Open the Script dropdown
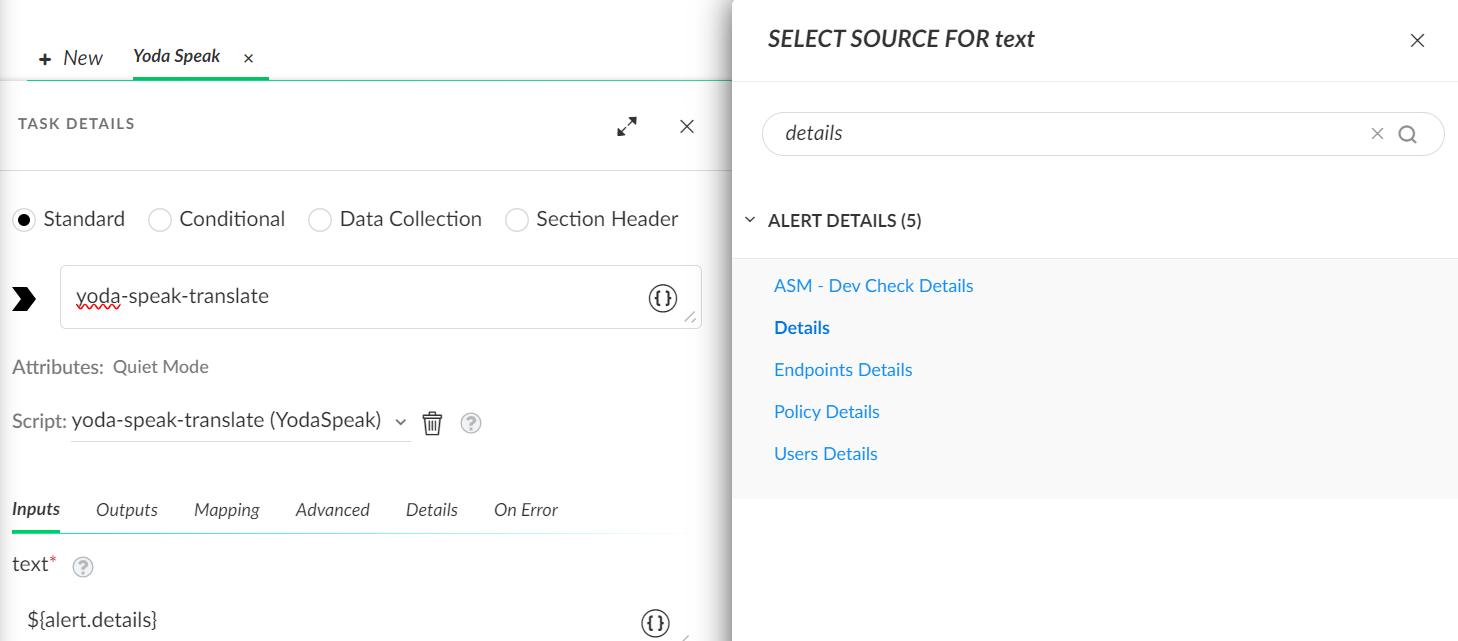 coord(240,421)
